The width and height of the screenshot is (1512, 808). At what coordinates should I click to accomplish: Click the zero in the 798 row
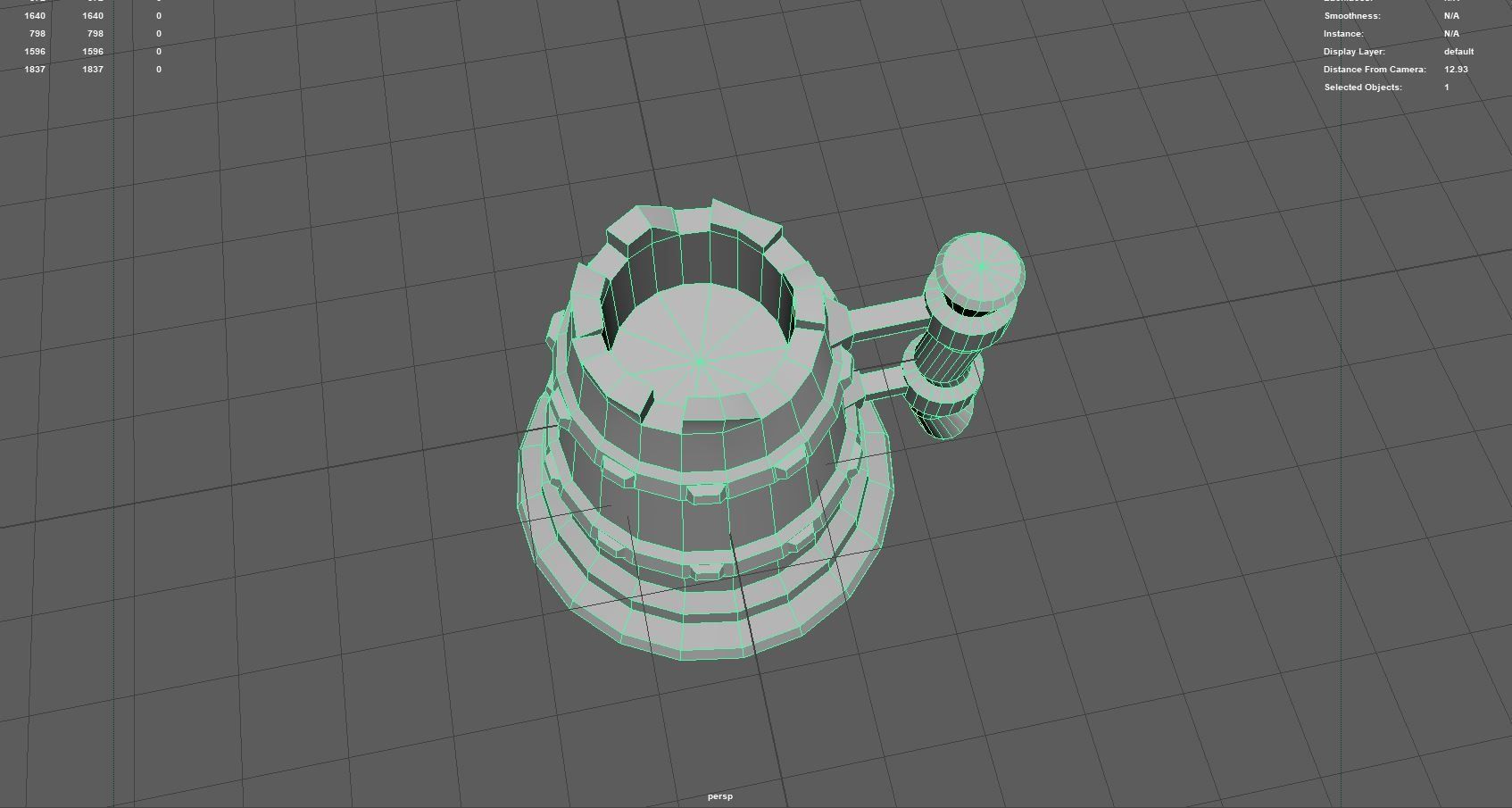(x=159, y=34)
